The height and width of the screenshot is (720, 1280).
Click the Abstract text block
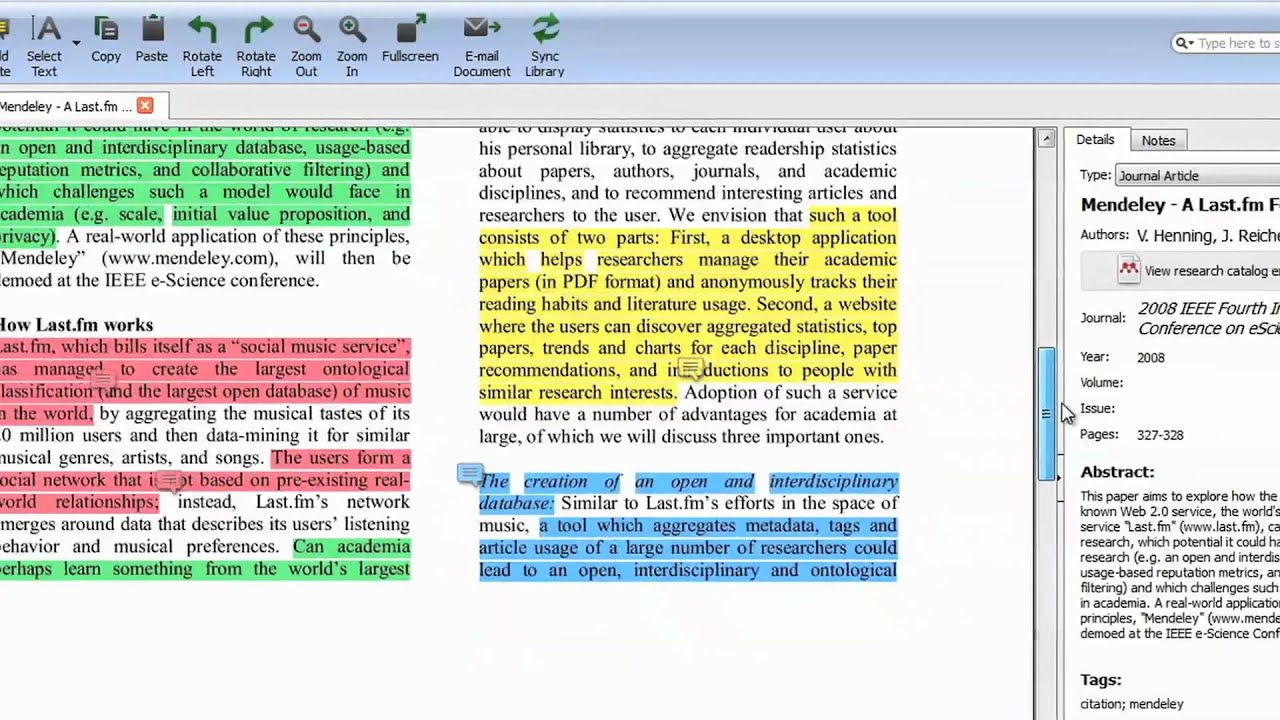tap(1180, 565)
